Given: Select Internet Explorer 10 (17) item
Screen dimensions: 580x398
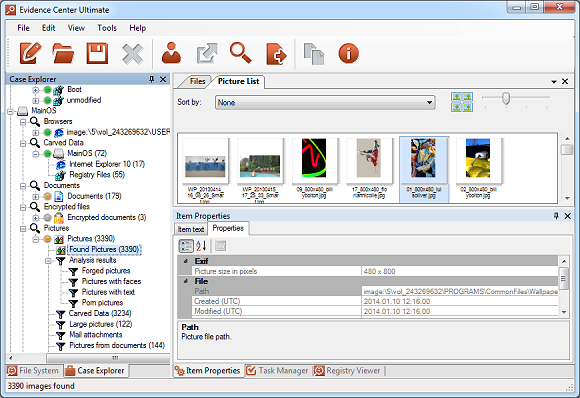Looking at the screenshot, I should point(107,164).
